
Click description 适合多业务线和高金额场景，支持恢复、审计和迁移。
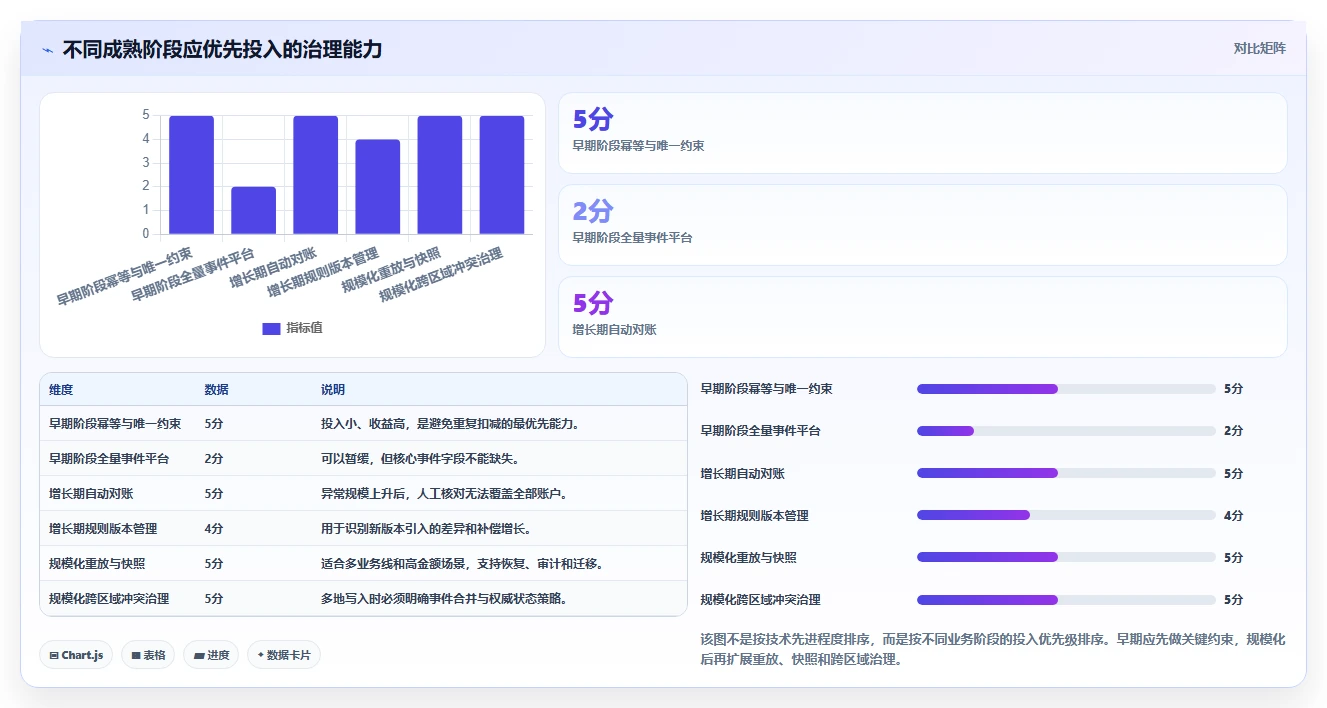[463, 564]
